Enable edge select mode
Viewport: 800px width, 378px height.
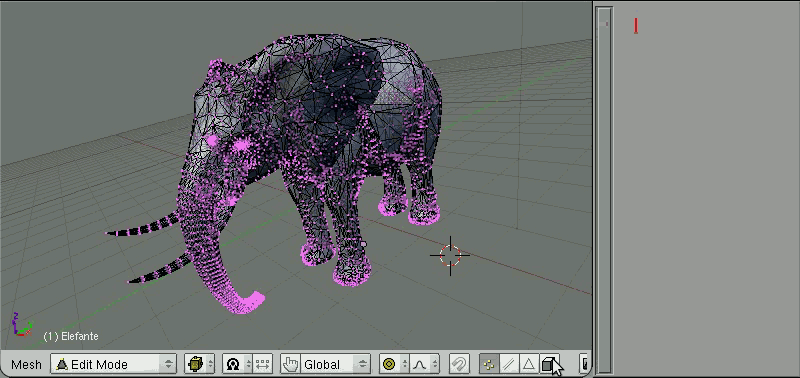point(509,364)
